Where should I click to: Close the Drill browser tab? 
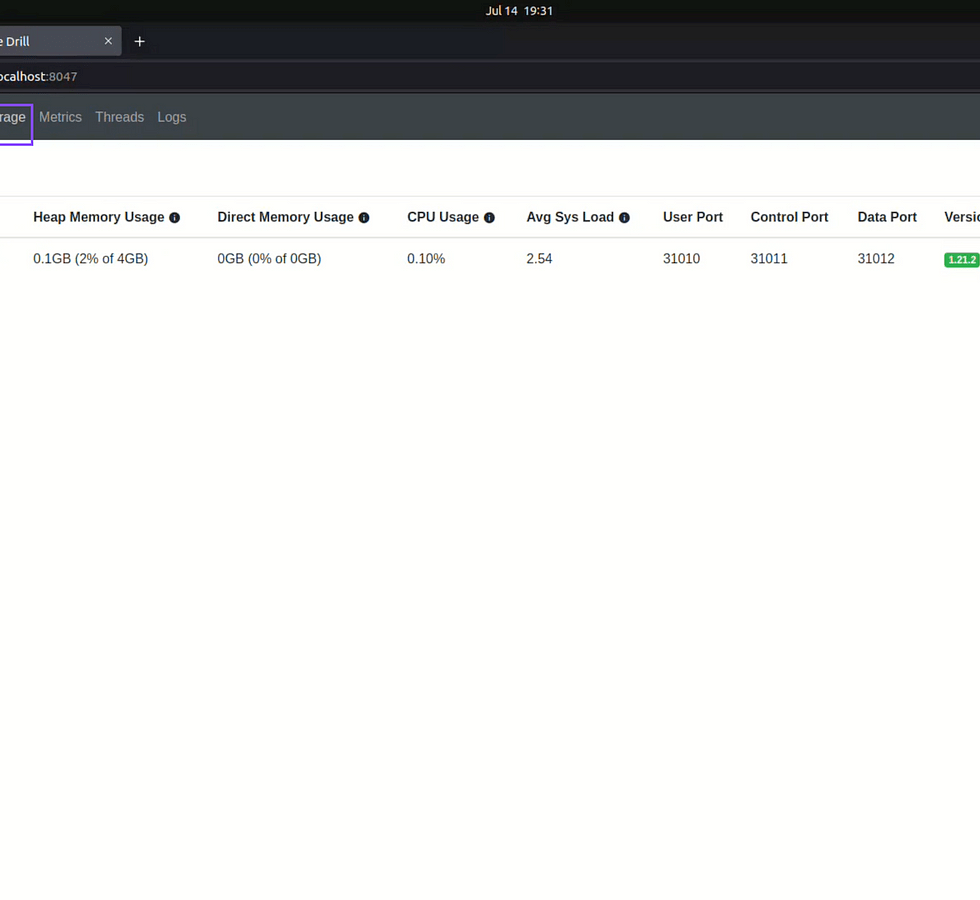click(x=108, y=41)
